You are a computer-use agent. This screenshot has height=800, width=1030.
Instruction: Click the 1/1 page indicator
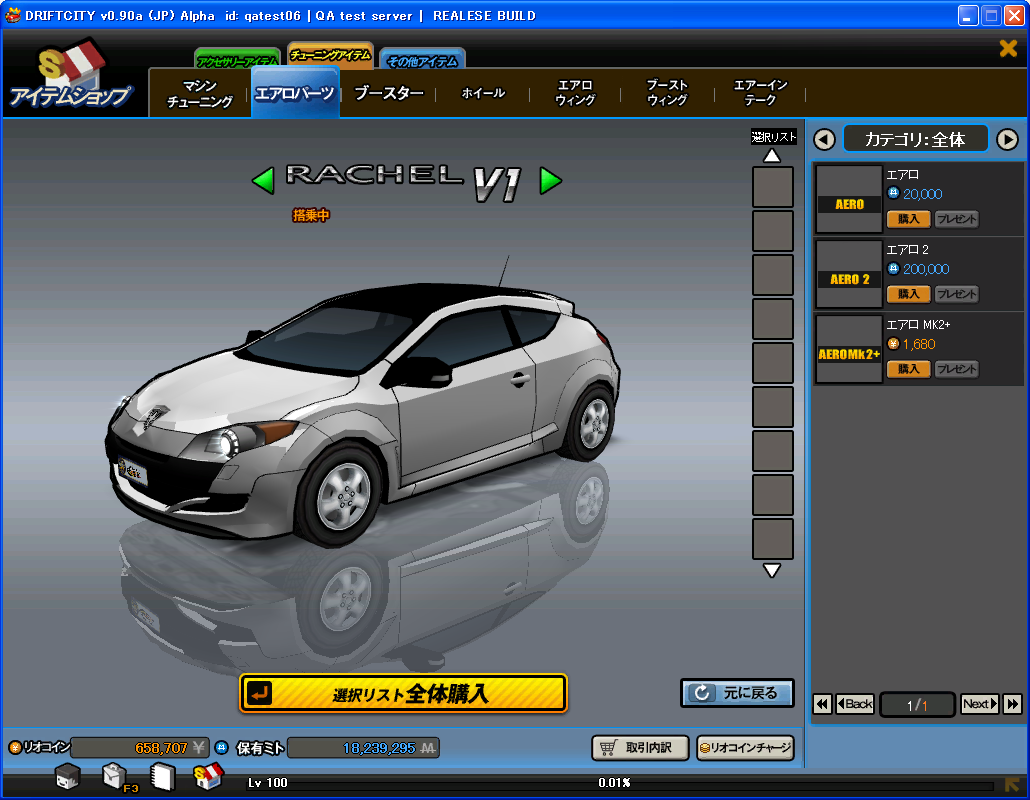917,705
